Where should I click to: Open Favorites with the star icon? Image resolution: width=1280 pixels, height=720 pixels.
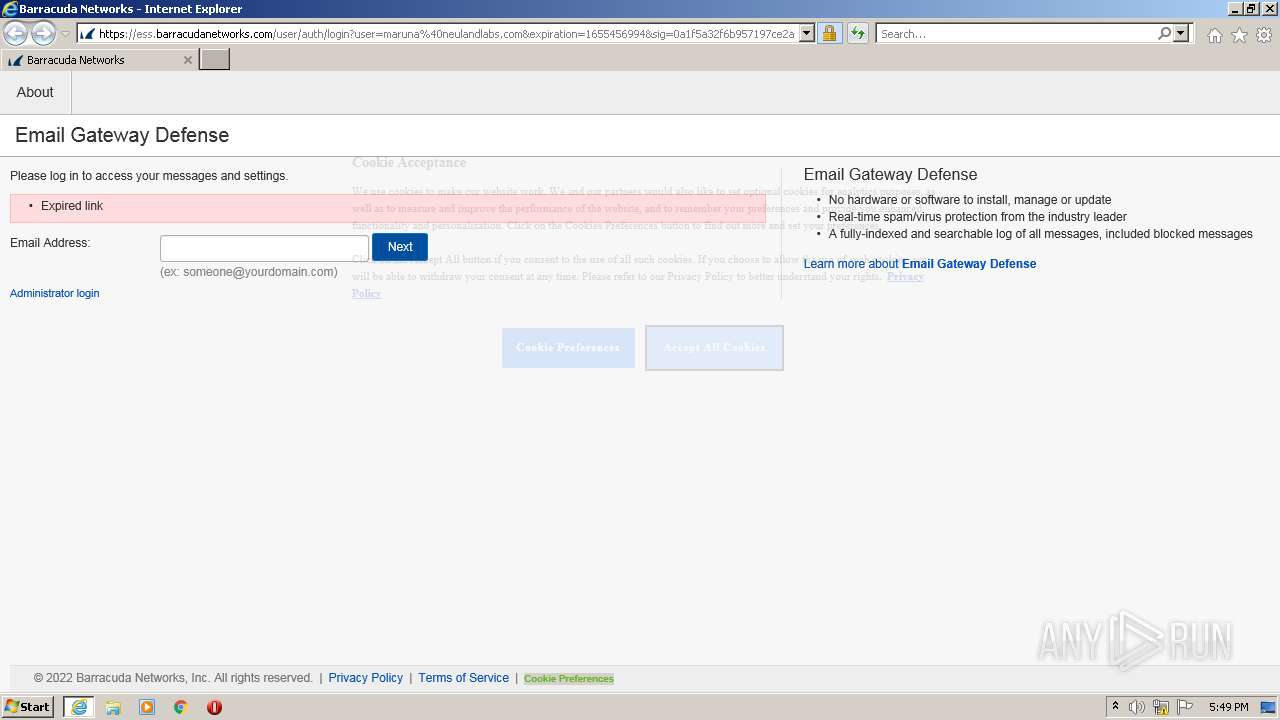[x=1239, y=35]
